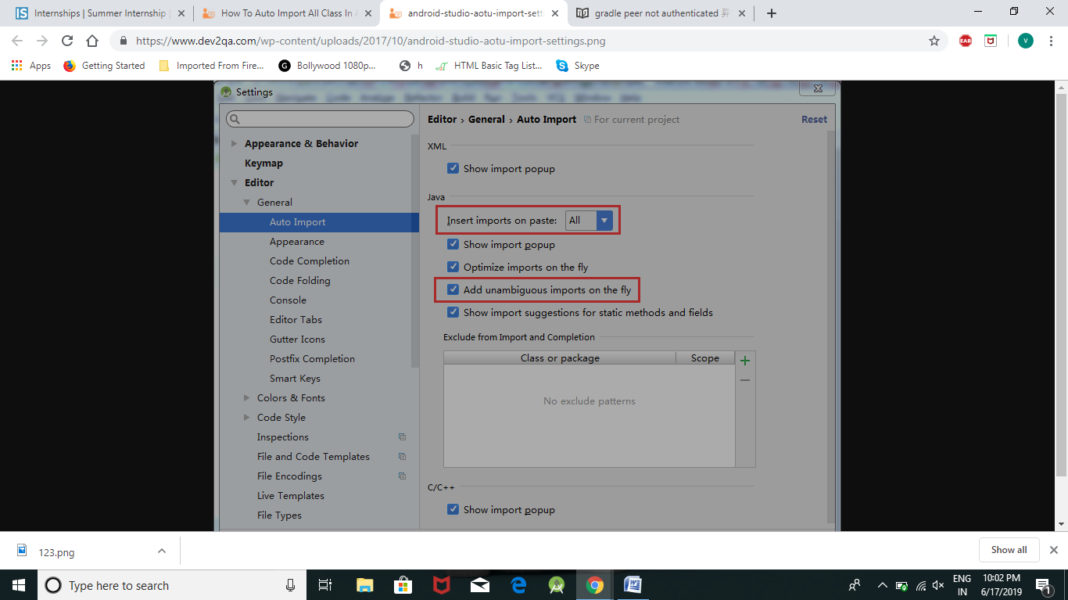The height and width of the screenshot is (600, 1068).
Task: Click the Reset link in Settings
Action: pyautogui.click(x=813, y=118)
